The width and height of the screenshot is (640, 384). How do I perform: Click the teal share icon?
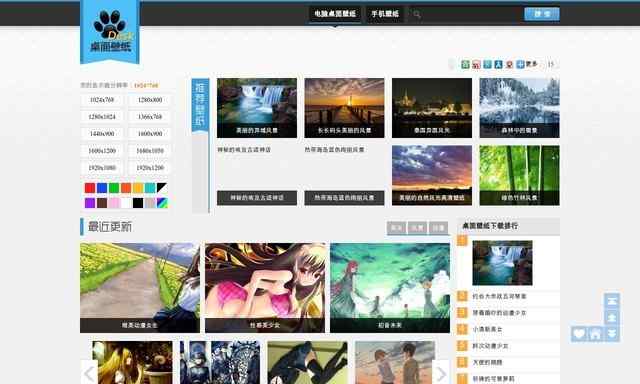point(487,64)
